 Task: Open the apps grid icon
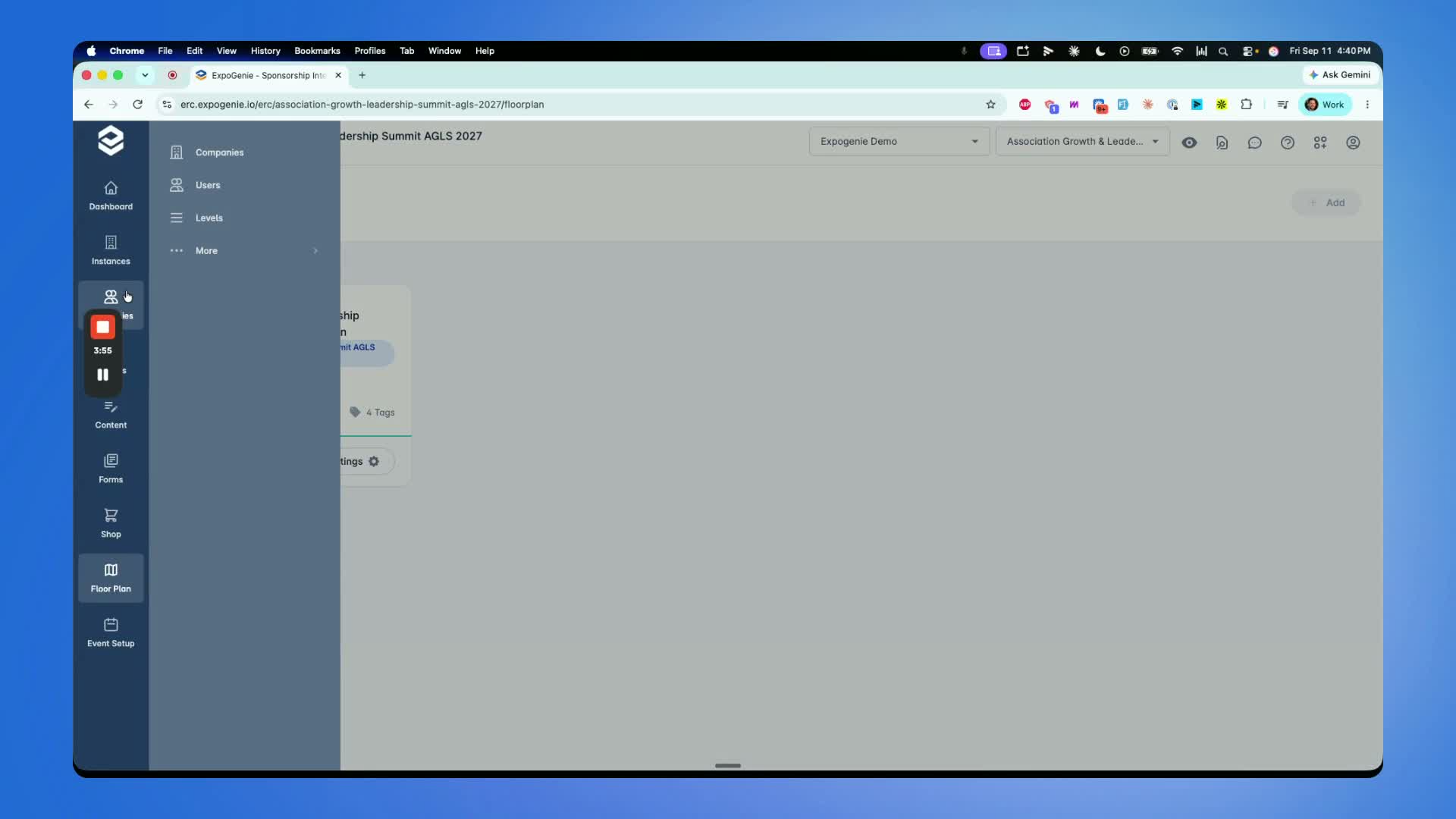pos(1320,143)
